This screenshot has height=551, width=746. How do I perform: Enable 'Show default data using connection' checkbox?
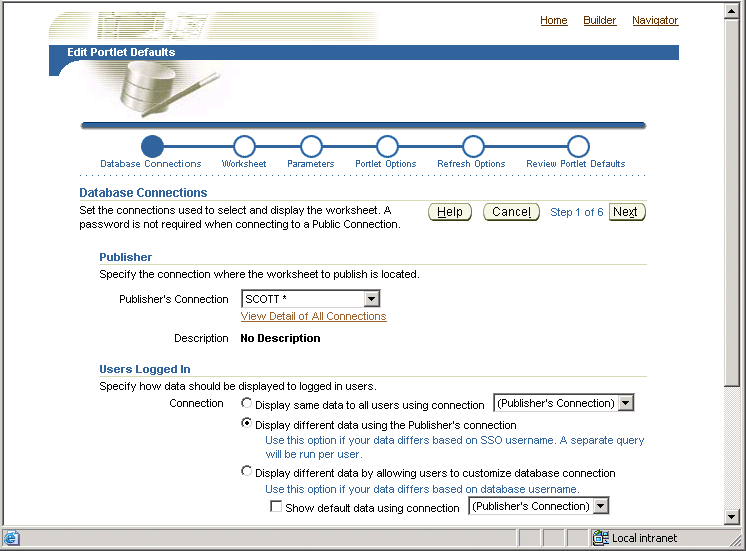pyautogui.click(x=276, y=506)
